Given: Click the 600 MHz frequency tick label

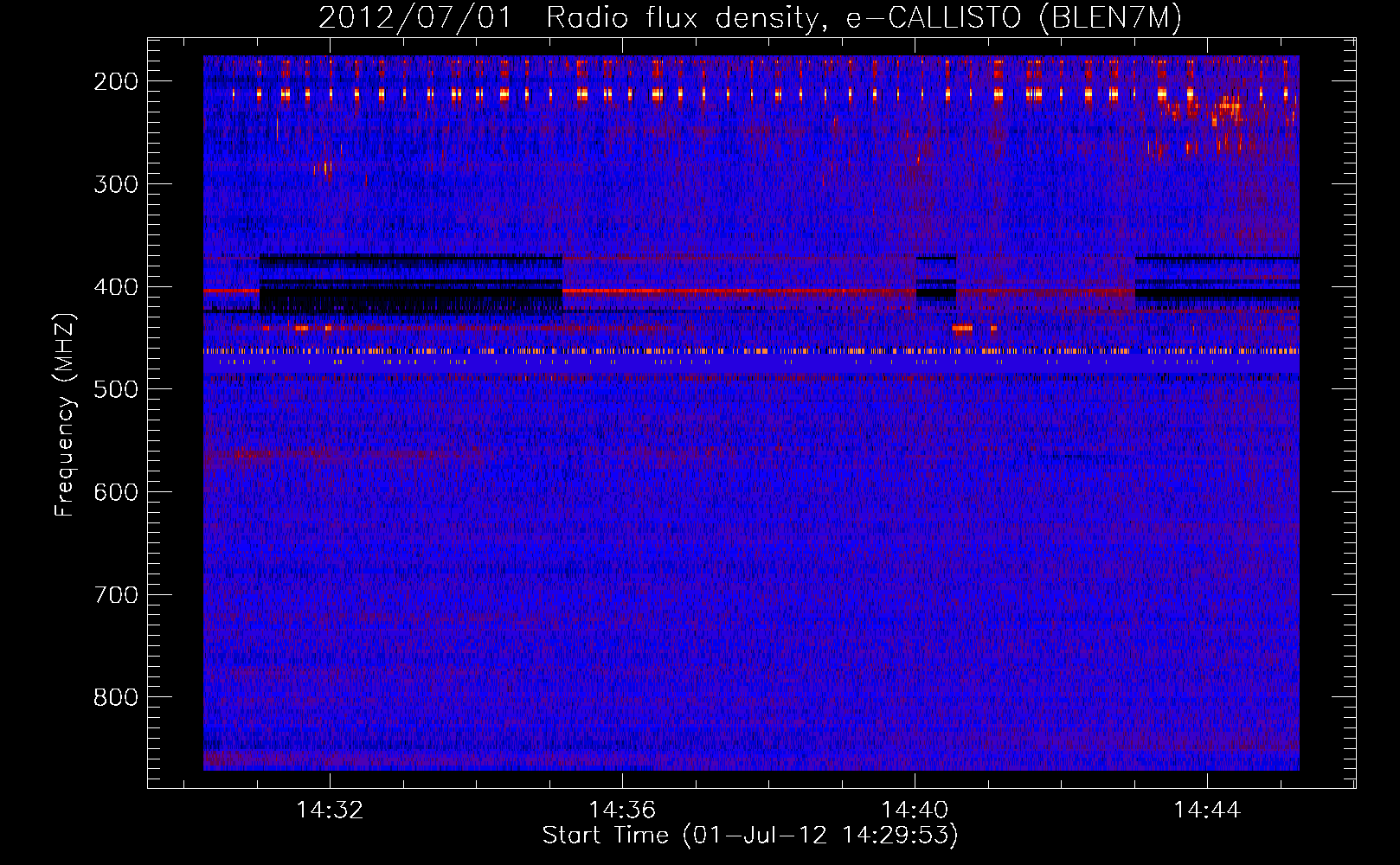Looking at the screenshot, I should point(116,492).
